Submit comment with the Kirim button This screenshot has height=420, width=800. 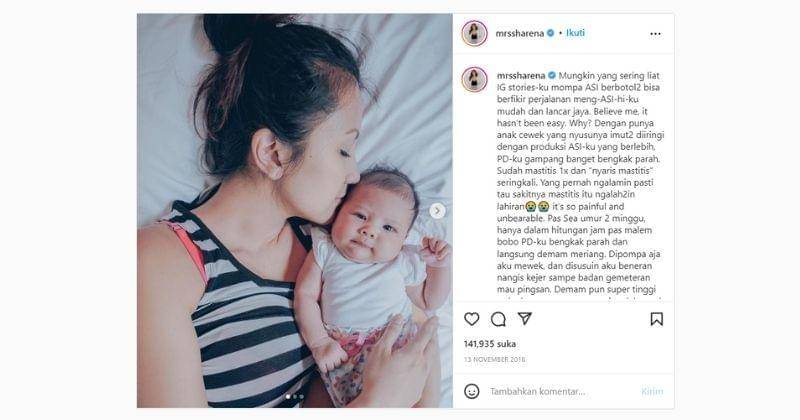pyautogui.click(x=652, y=391)
